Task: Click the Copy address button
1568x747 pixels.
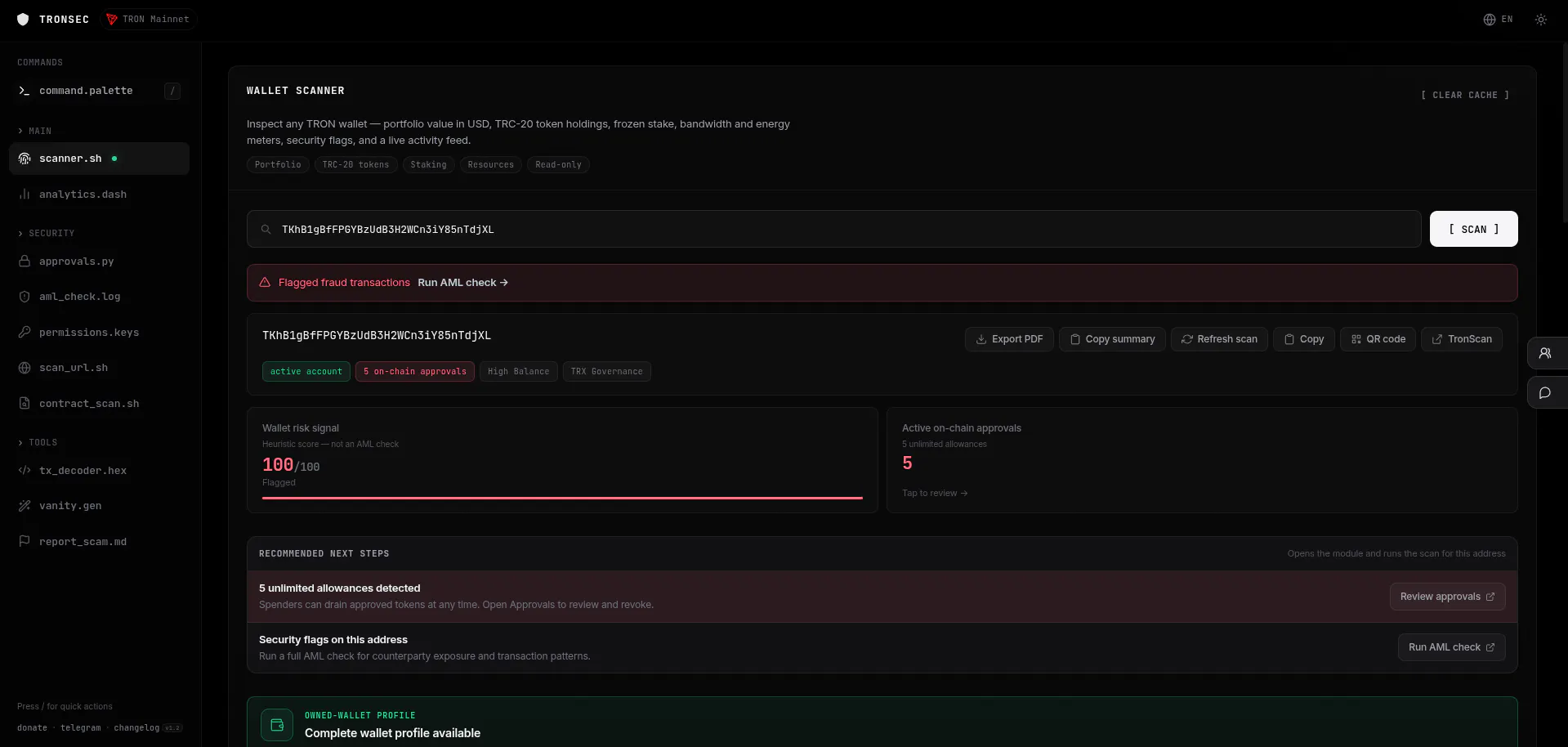Action: [x=1304, y=339]
